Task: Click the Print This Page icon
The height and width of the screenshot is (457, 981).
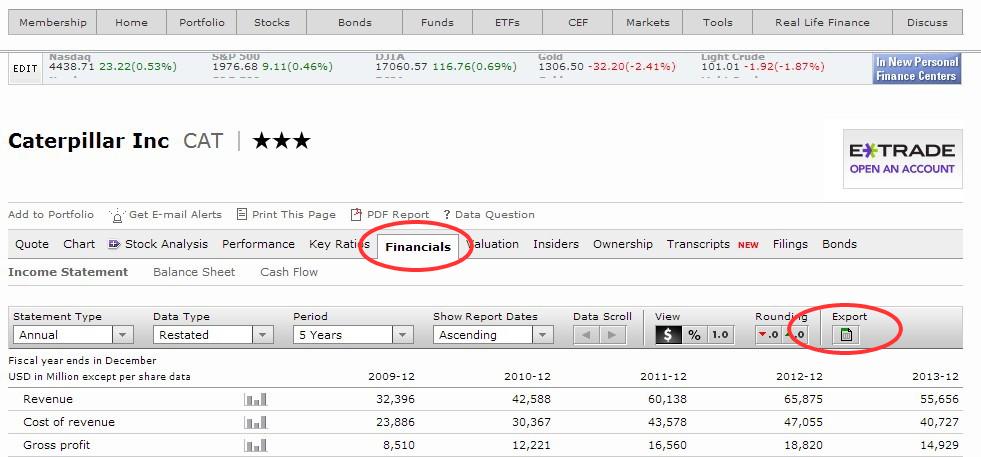Action: pos(241,214)
